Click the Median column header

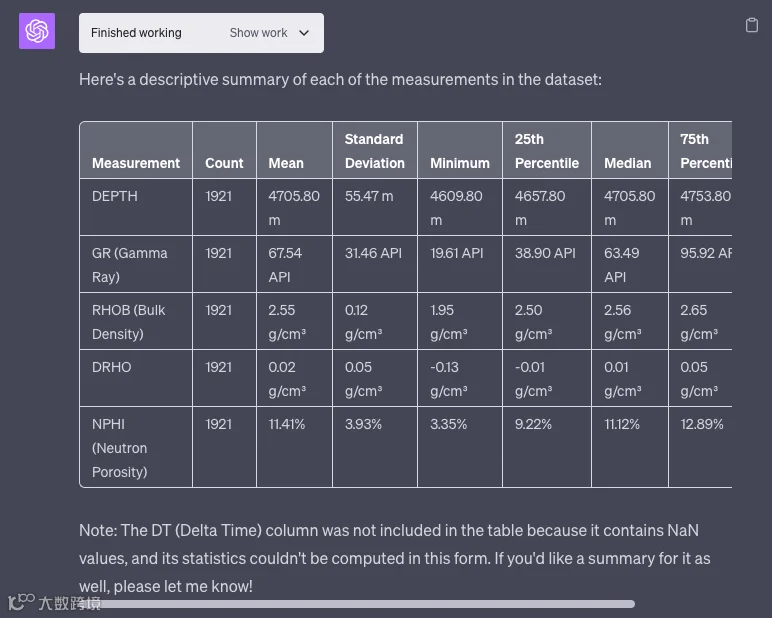tap(628, 163)
